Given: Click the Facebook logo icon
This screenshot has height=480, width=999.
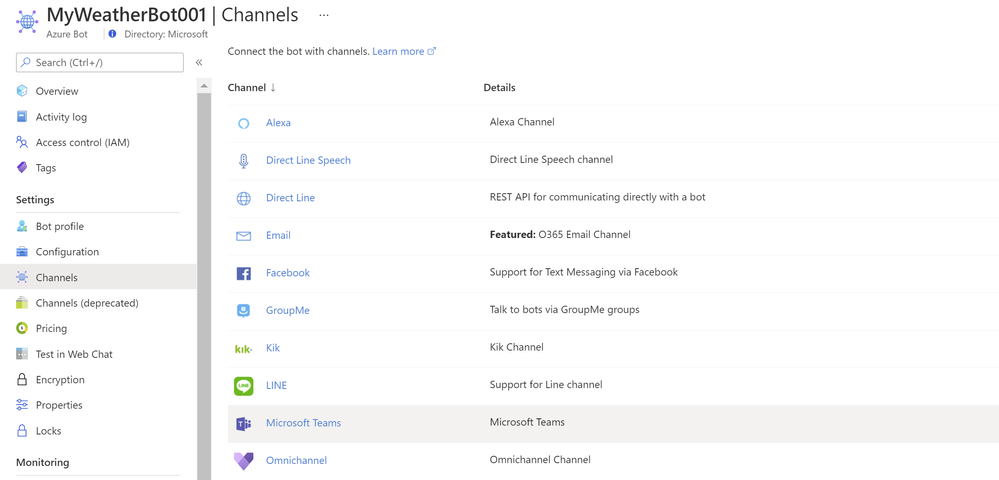Looking at the screenshot, I should (243, 273).
